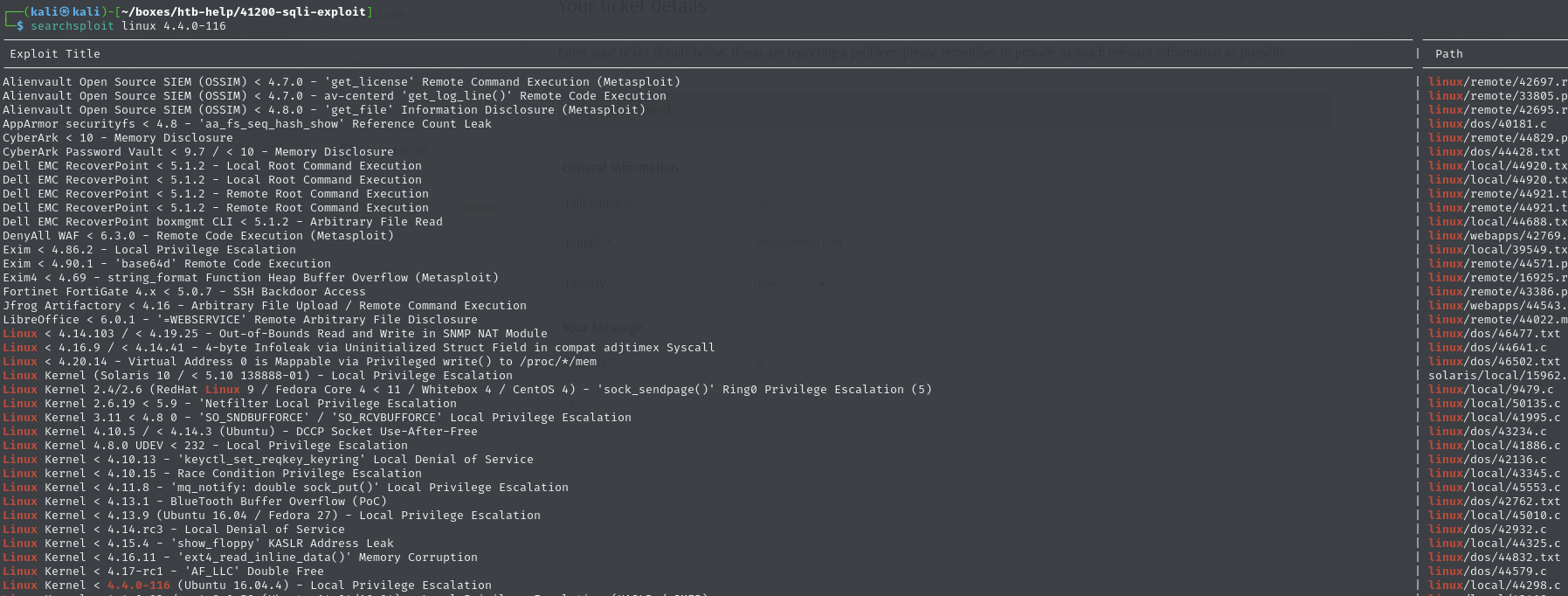Click the 'sock_sendpage()' Ring0 Privilege Escalation line

466,390
